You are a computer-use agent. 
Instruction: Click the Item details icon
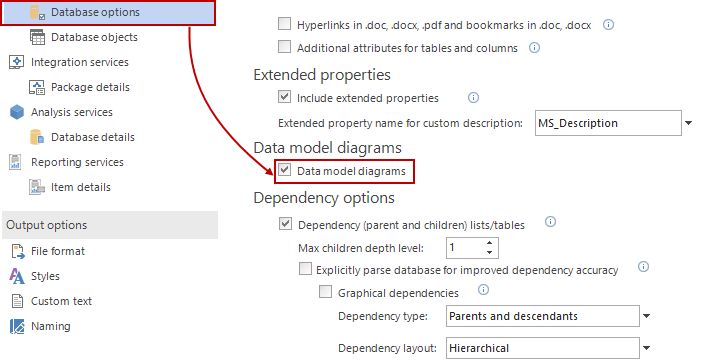point(37,187)
